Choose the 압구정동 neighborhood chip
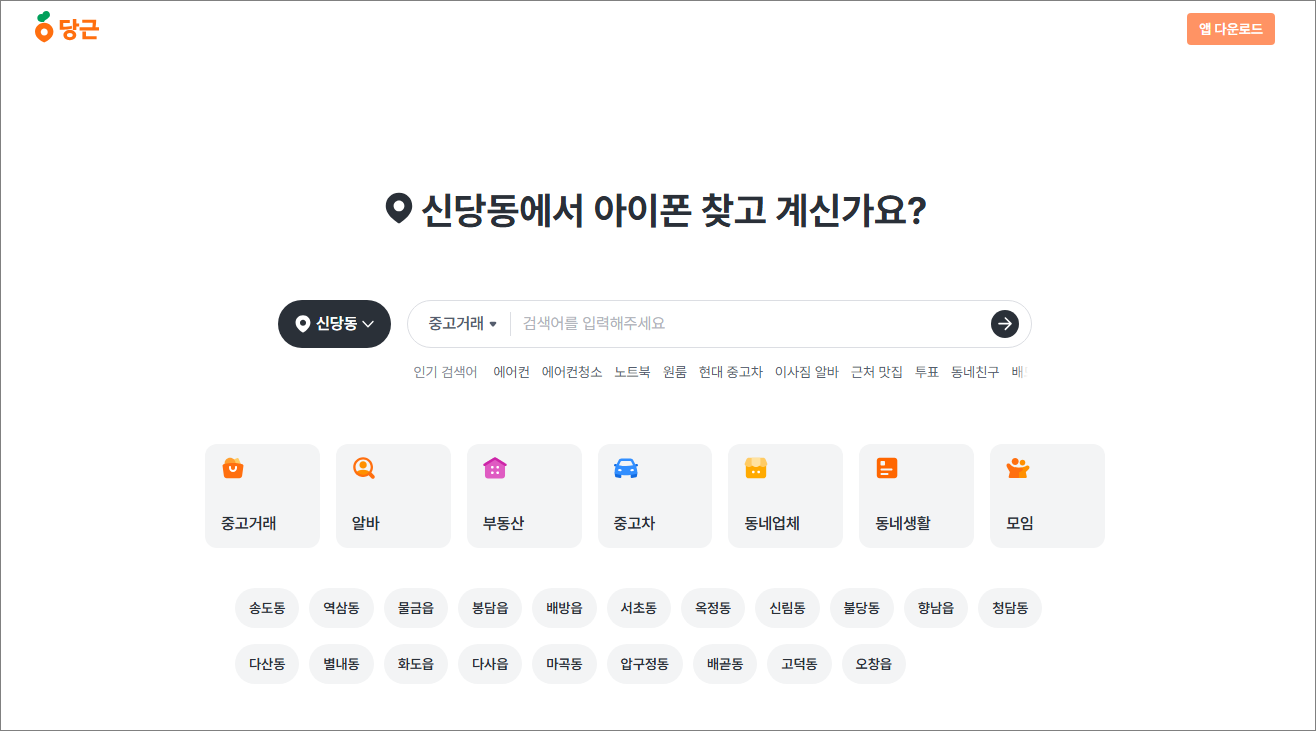Viewport: 1316px width, 731px height. click(645, 664)
